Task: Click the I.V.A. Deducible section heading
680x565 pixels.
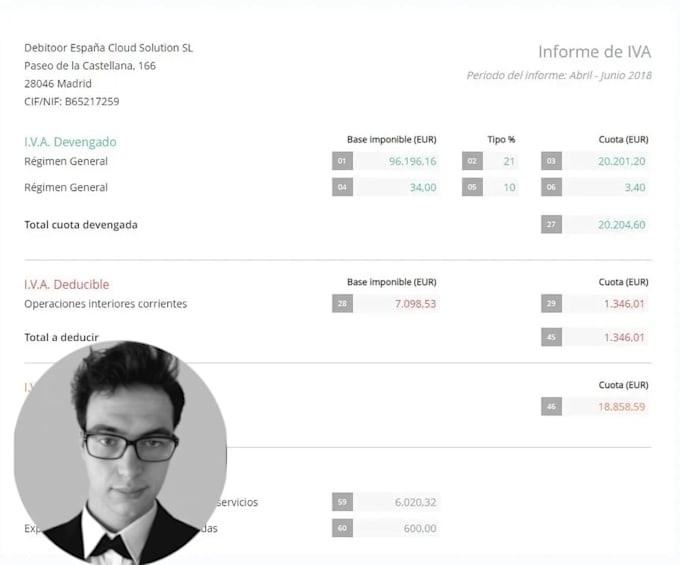Action: (67, 284)
